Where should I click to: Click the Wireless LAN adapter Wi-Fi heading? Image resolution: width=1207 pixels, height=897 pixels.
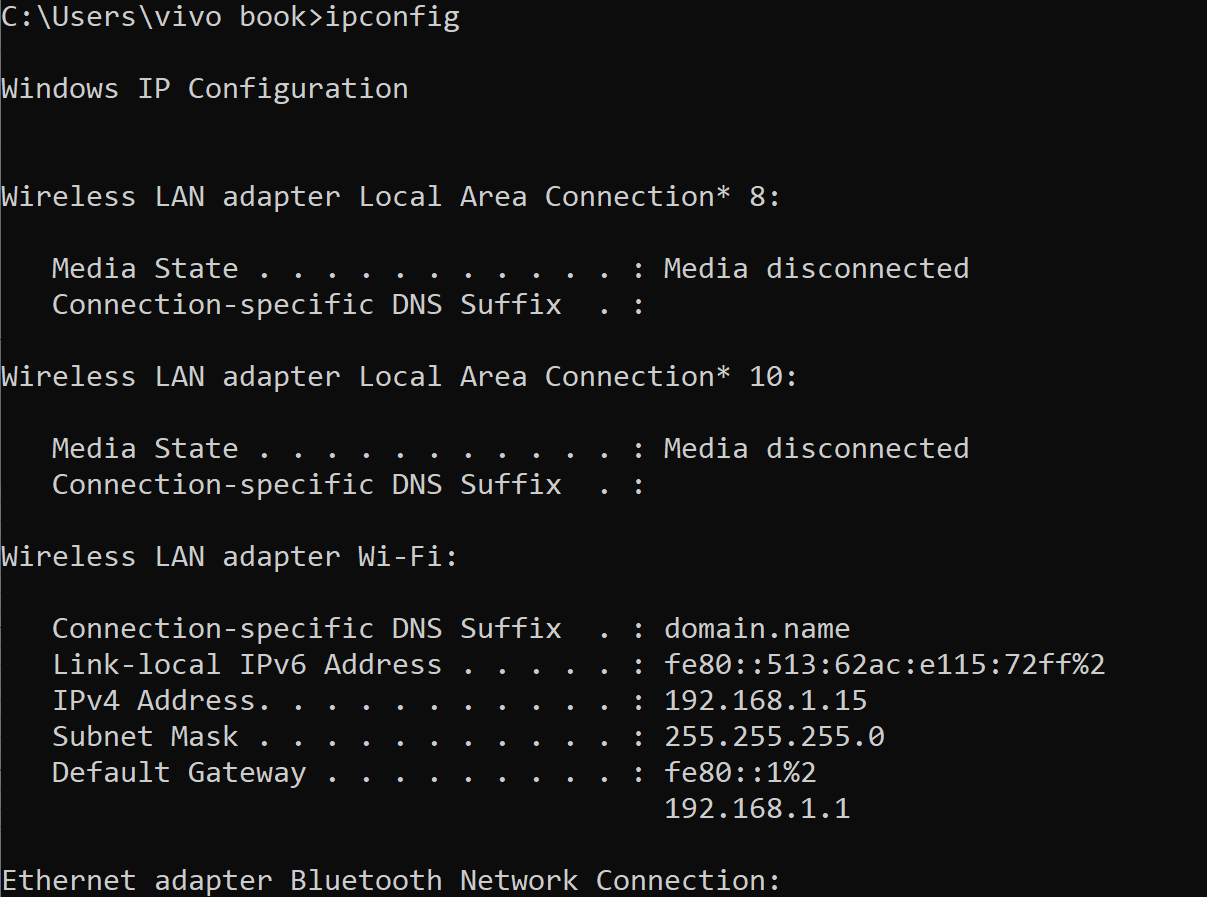[229, 557]
